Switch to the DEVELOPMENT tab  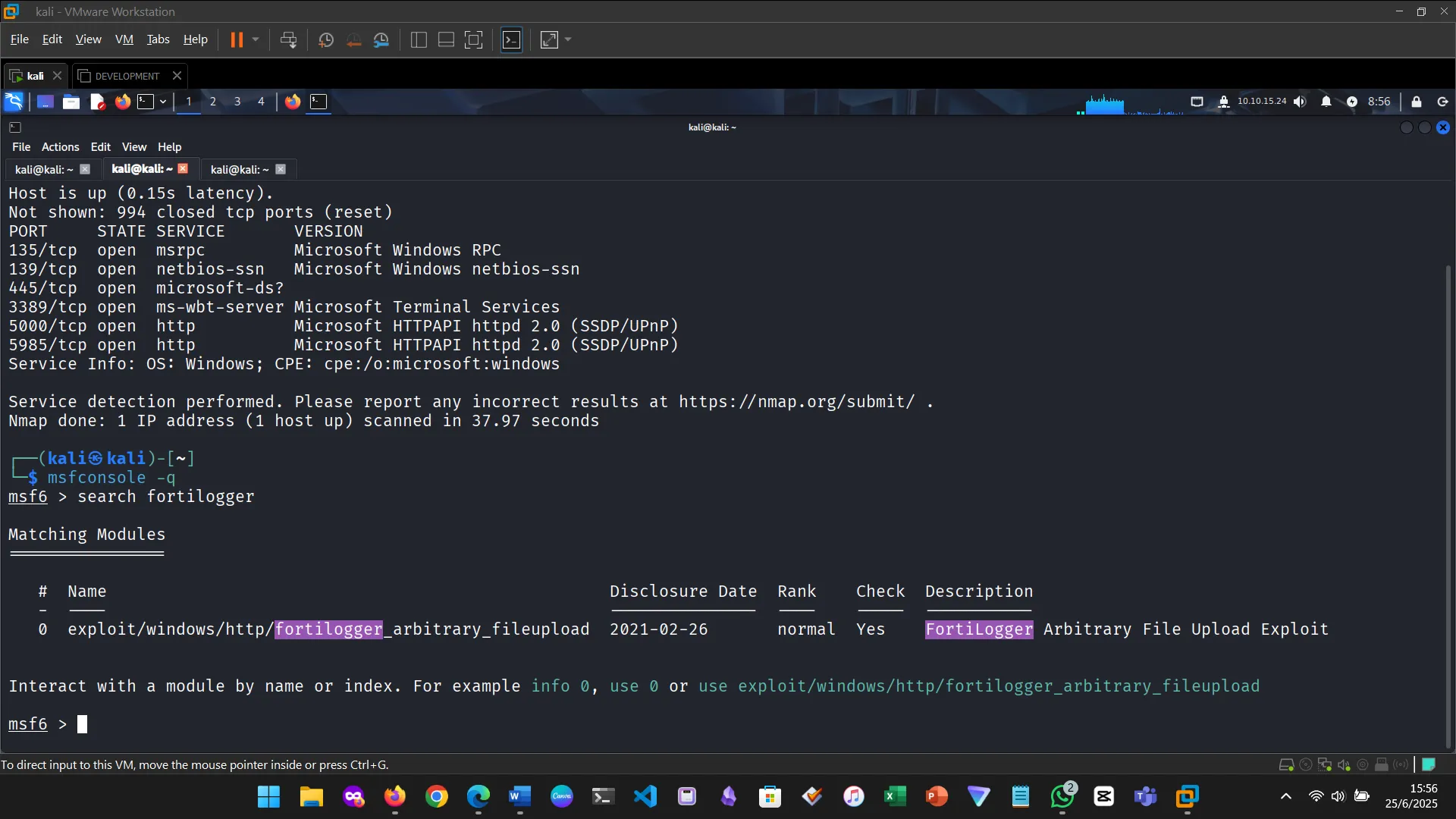click(127, 75)
